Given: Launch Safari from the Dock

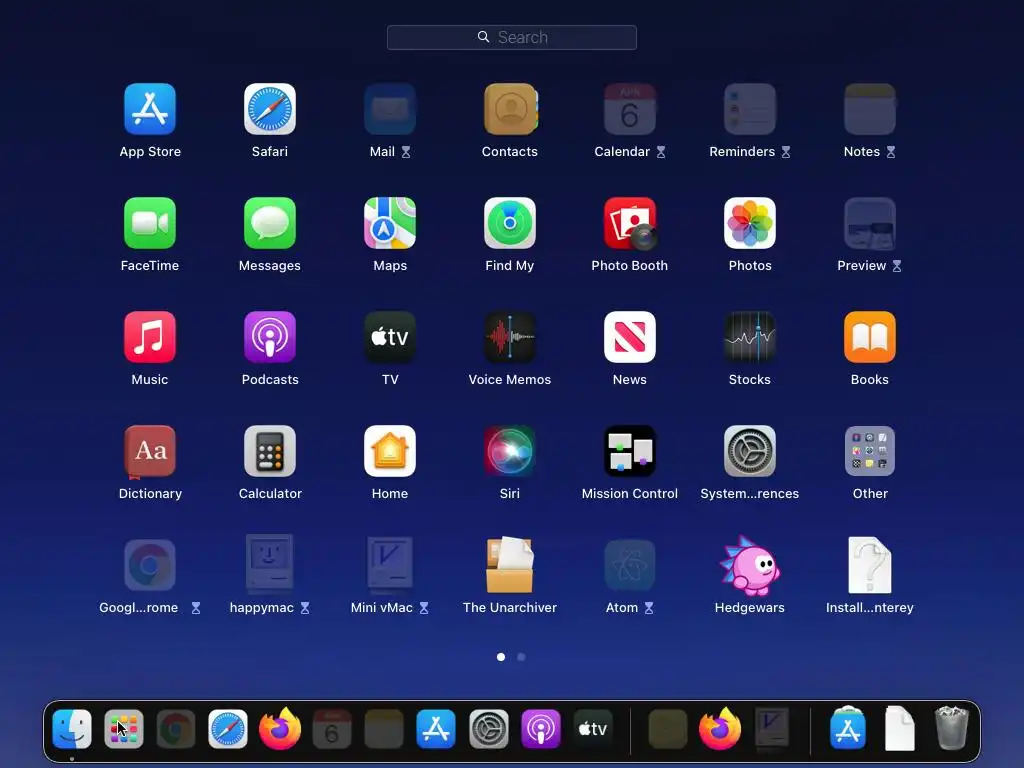Looking at the screenshot, I should [228, 729].
